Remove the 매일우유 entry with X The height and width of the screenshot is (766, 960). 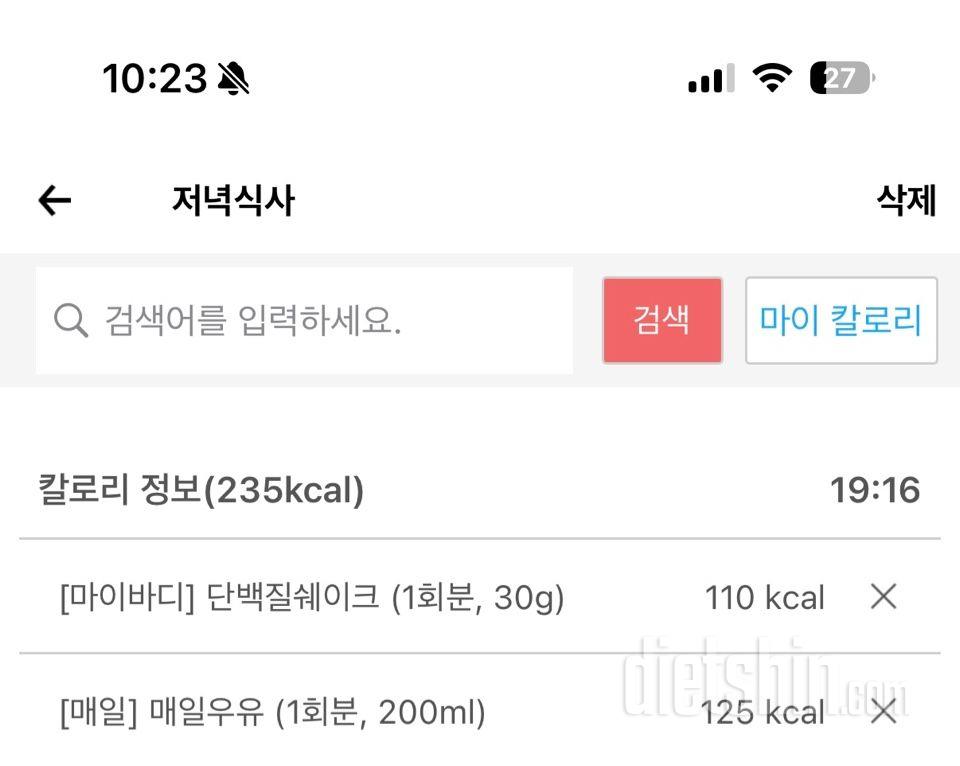(883, 712)
